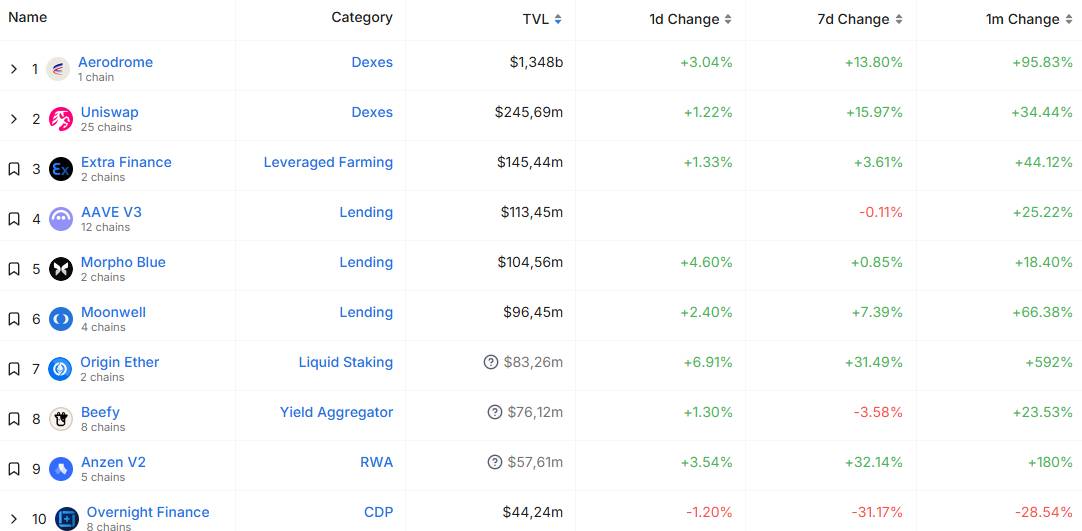
Task: Open the Yield Aggregator category link
Action: 336,412
